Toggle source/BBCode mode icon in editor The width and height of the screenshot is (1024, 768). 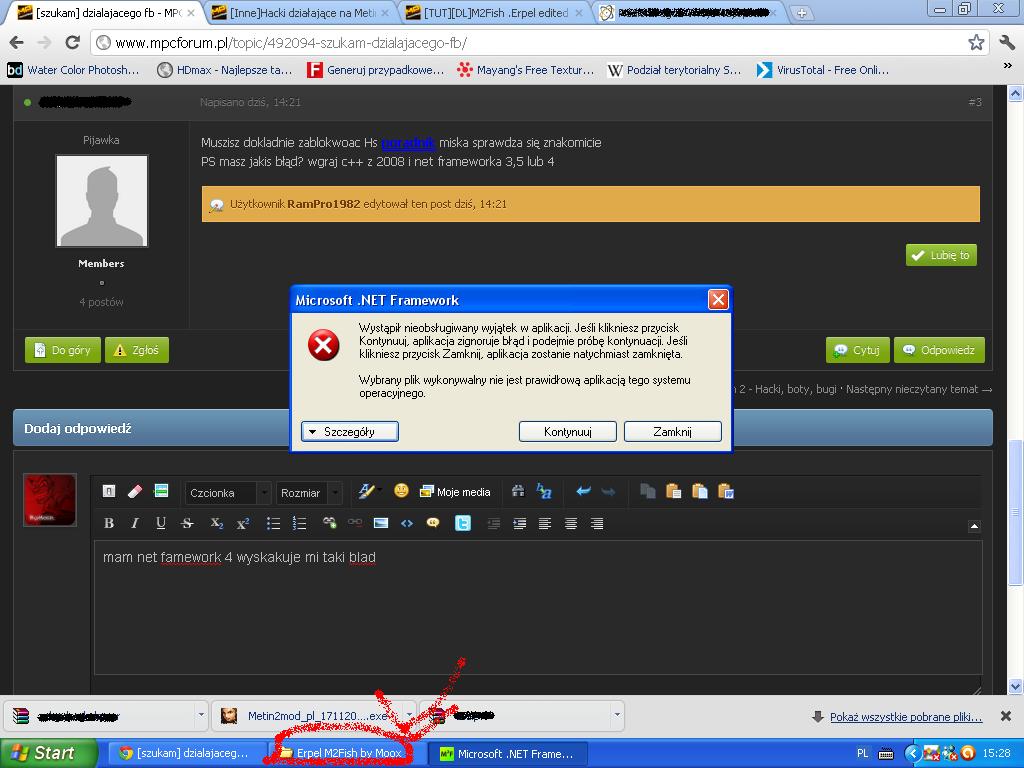click(x=109, y=491)
